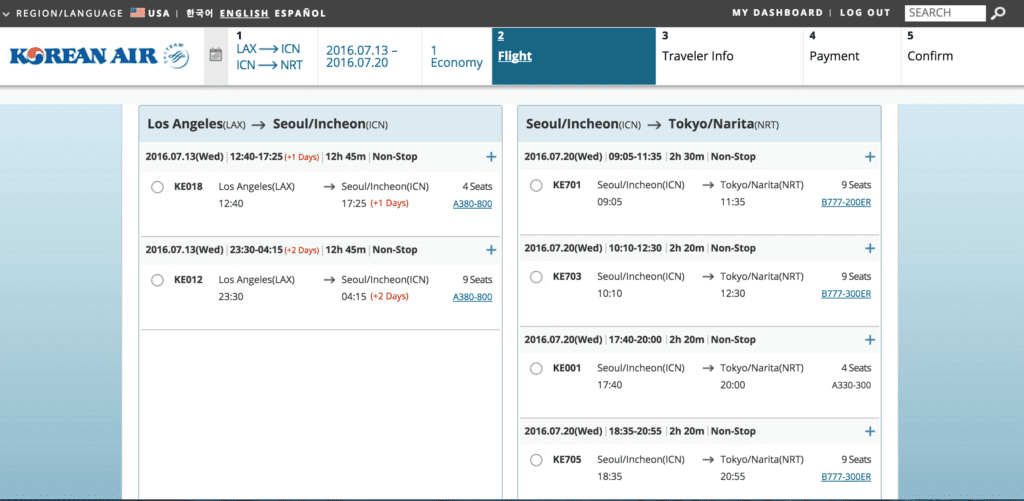Image resolution: width=1024 pixels, height=501 pixels.
Task: Open B777-300ER aircraft link for KE705
Action: click(x=846, y=476)
